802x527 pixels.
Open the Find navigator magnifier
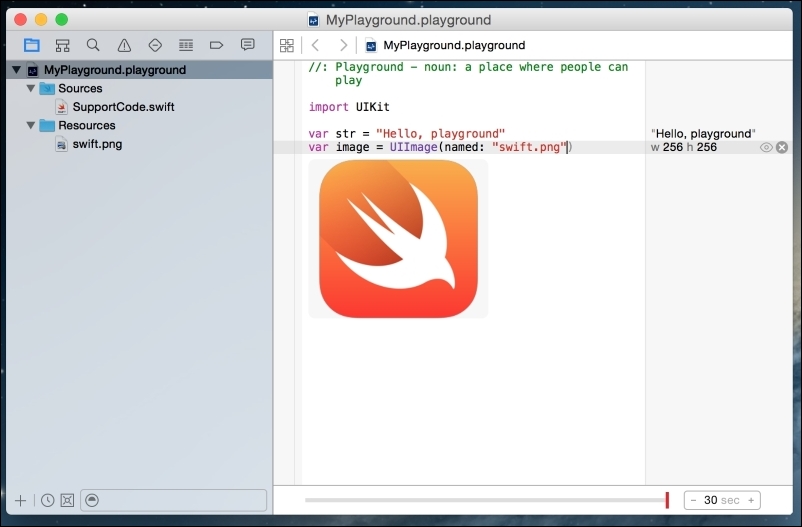[x=93, y=45]
